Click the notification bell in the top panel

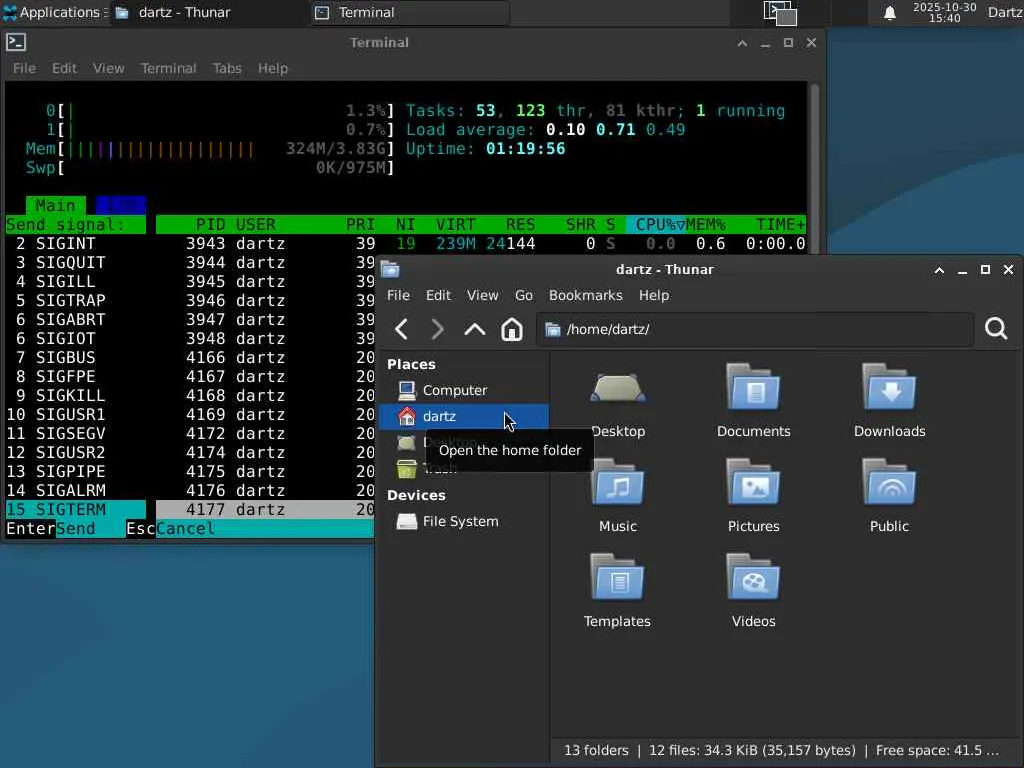click(889, 13)
